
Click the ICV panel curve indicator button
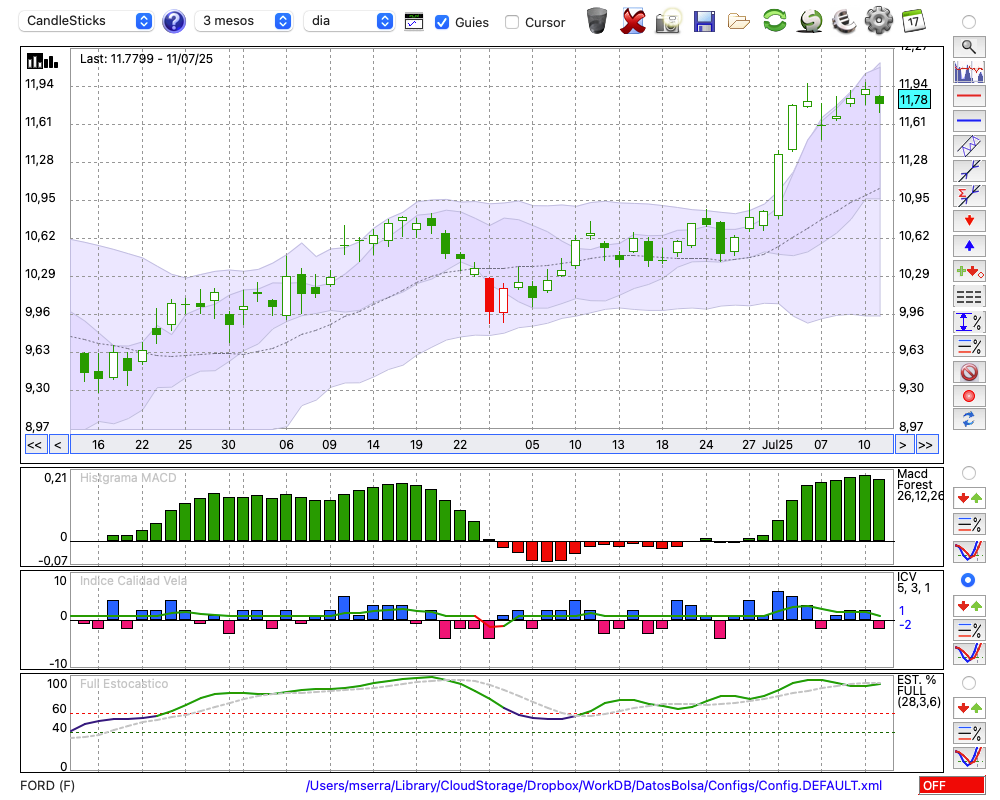point(969,654)
